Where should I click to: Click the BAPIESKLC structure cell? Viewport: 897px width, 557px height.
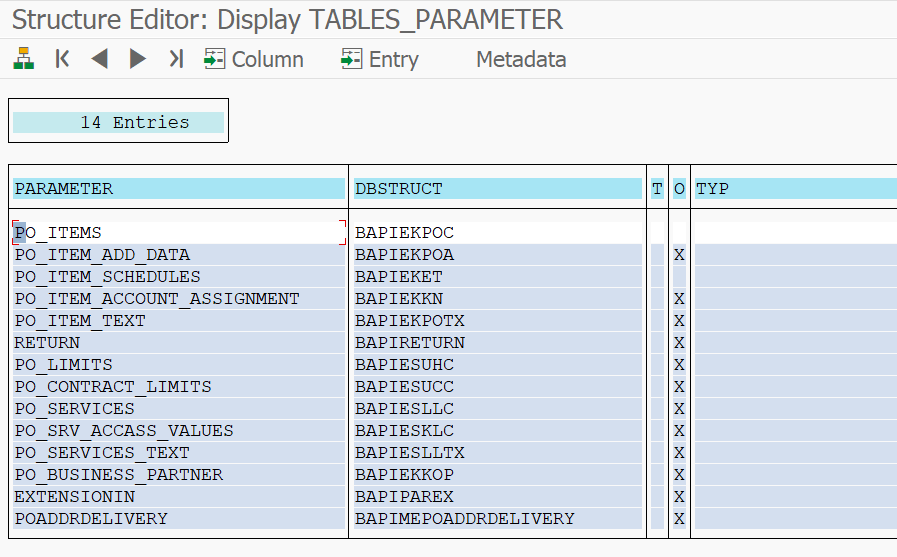[498, 431]
